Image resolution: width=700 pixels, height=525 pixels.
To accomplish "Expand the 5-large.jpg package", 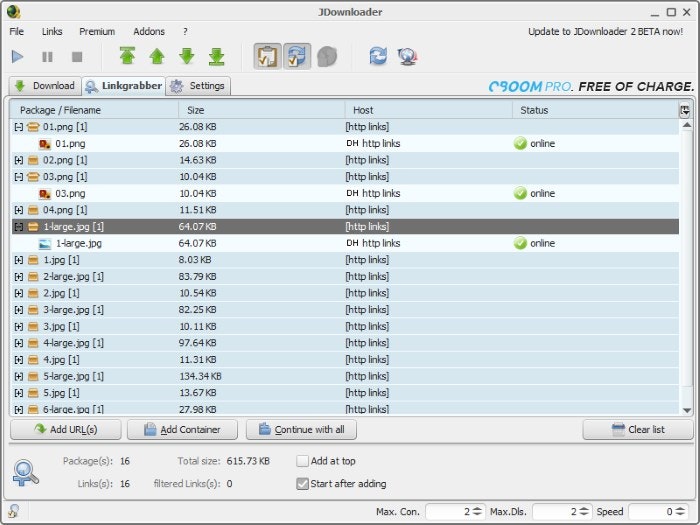I will click(18, 377).
